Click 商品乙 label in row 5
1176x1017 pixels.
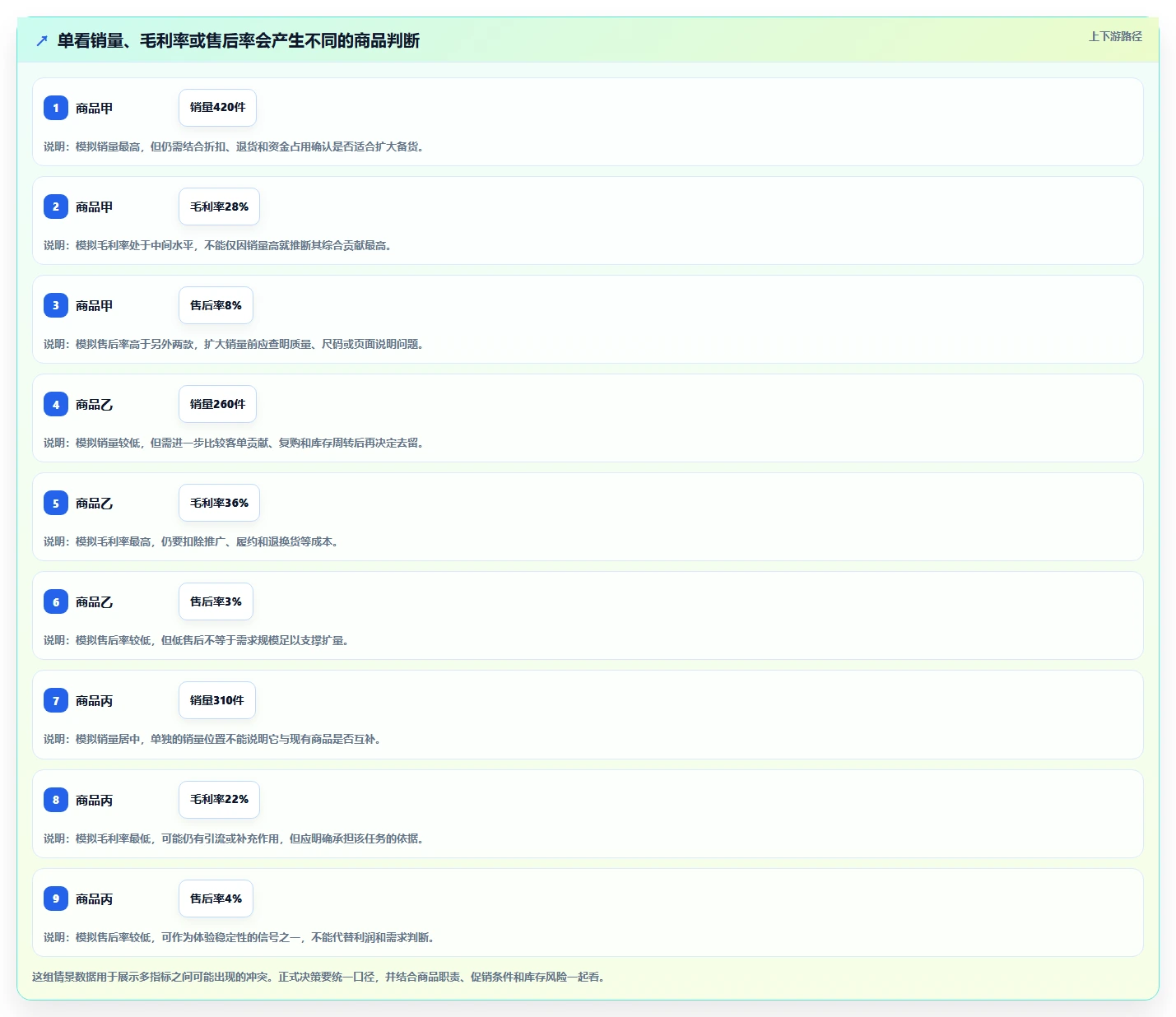[95, 503]
